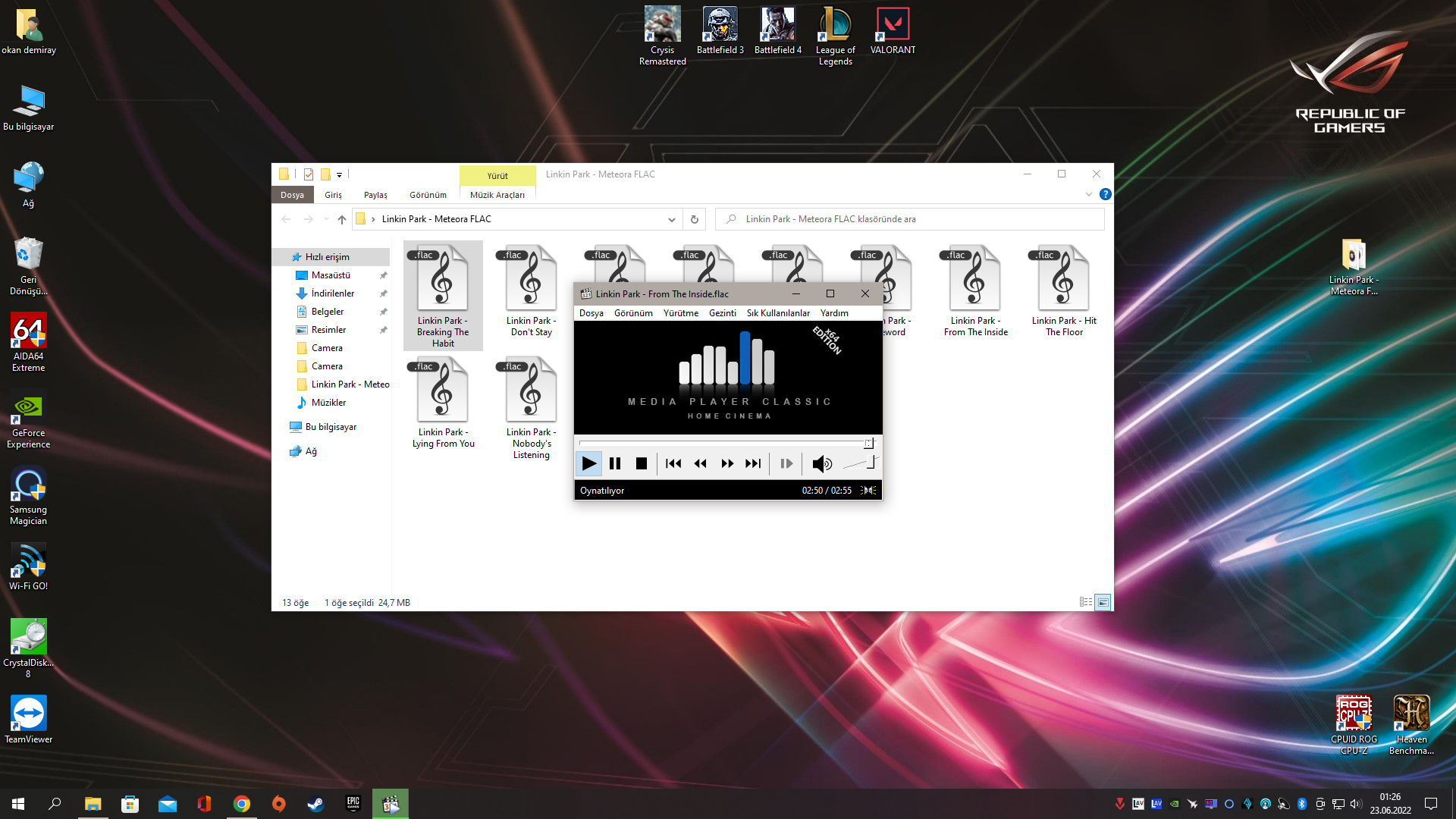Screen dimensions: 1456x819
Task: Click the Play button in player
Action: (x=588, y=463)
